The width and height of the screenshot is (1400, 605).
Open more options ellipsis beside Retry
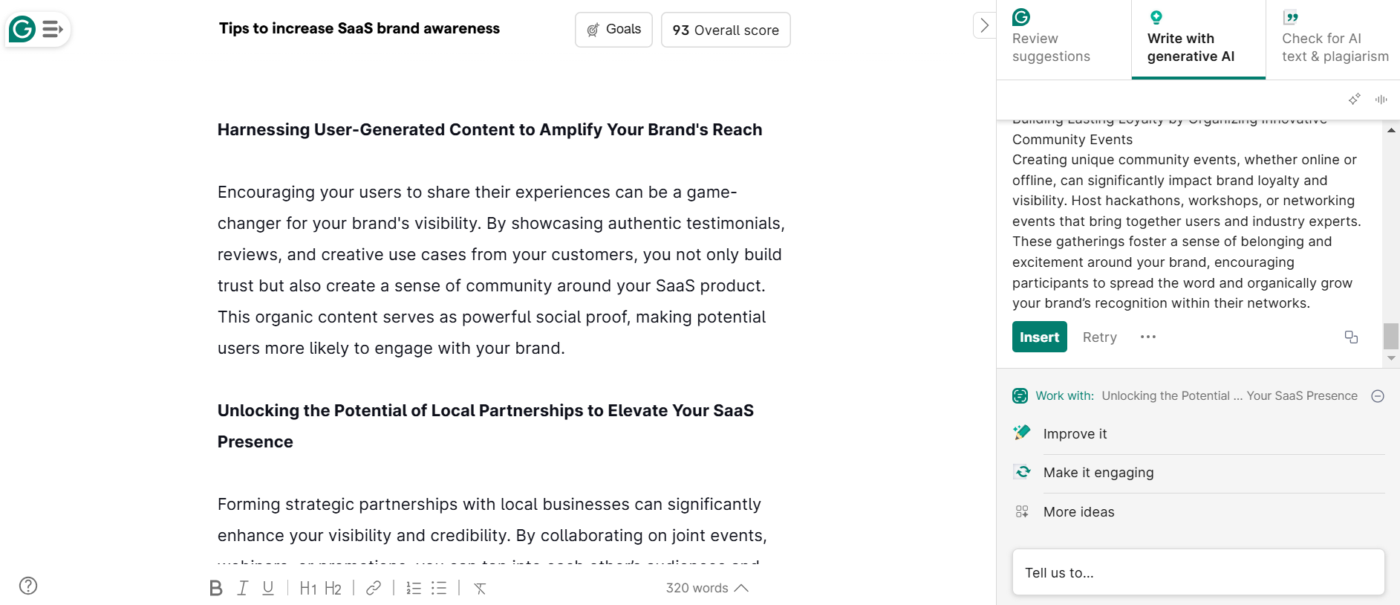[1148, 337]
